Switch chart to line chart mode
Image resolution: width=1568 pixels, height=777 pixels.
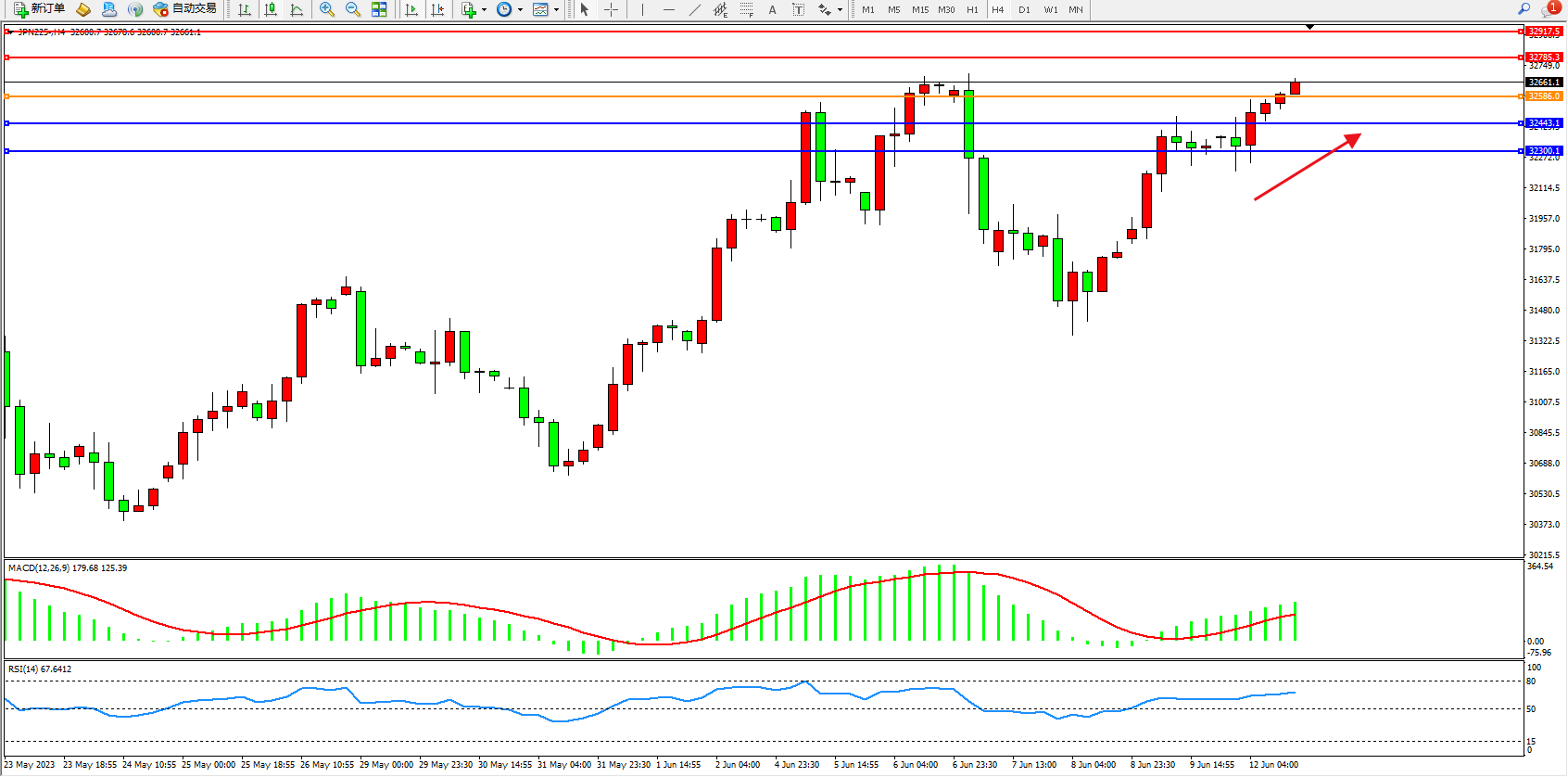pos(297,9)
